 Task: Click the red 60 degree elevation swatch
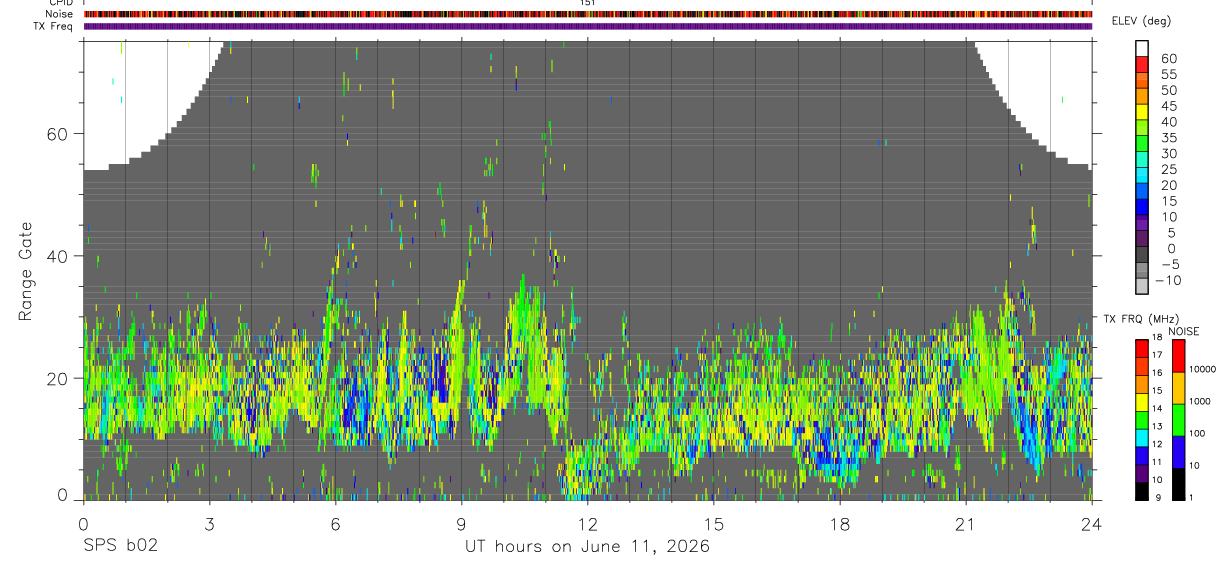point(1144,66)
